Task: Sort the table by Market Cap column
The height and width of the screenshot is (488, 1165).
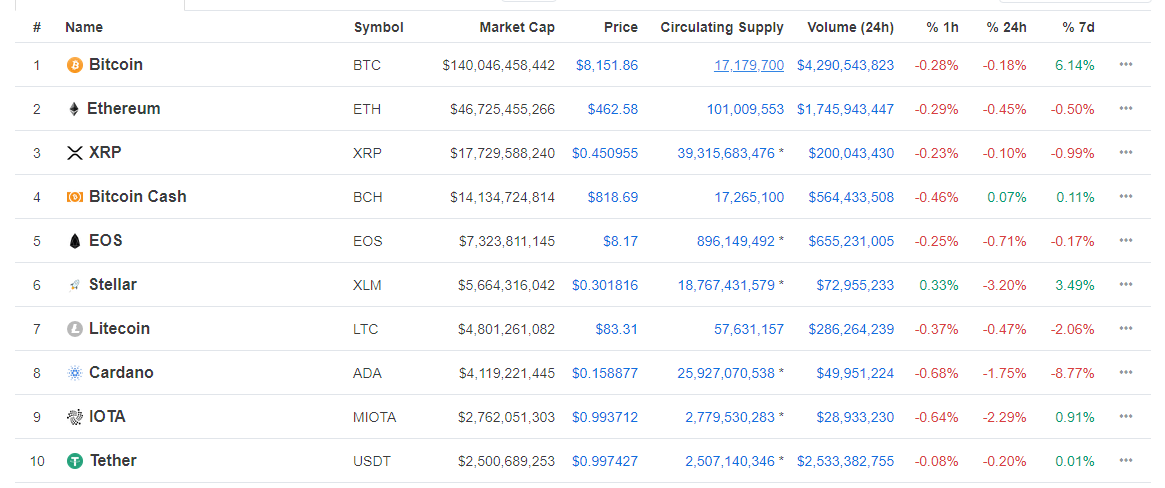Action: pos(516,27)
